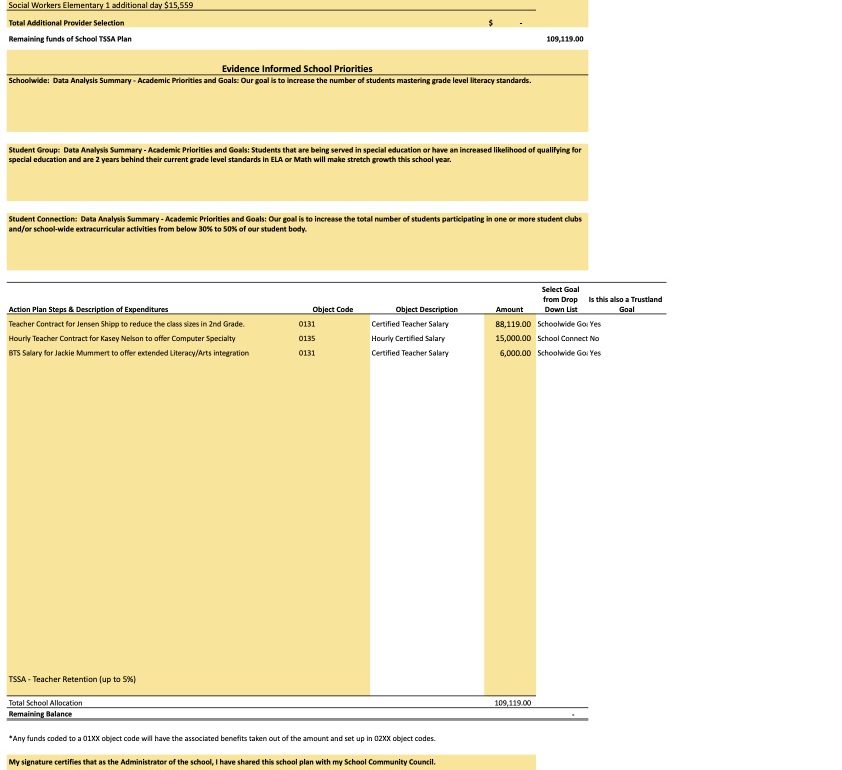Click object code 0131 in the Jackie Mummert row
This screenshot has width=842, height=770.
(307, 353)
